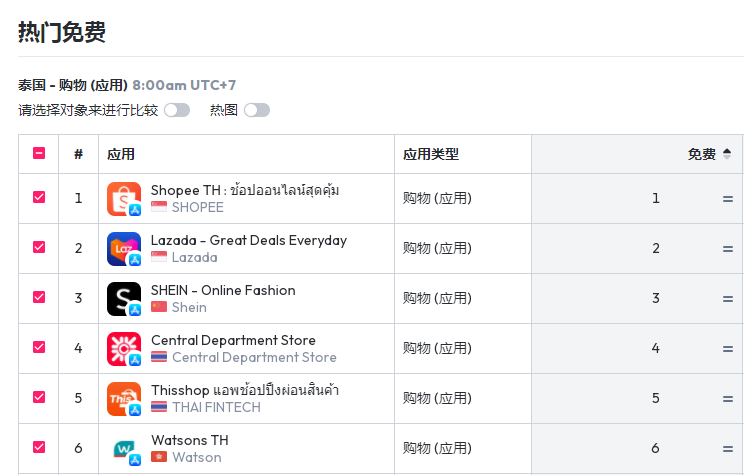The image size is (744, 475).
Task: Open the THAI FINTECH publisher link
Action: click(x=216, y=407)
